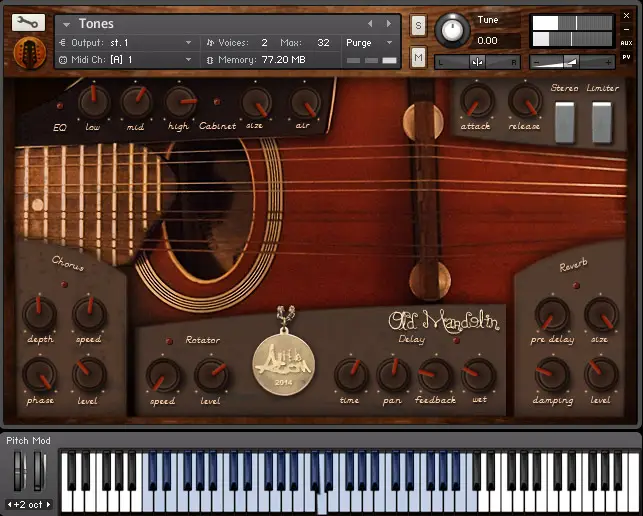Toggle the AUX sends button
Viewport: 643px width, 516px height.
626,43
